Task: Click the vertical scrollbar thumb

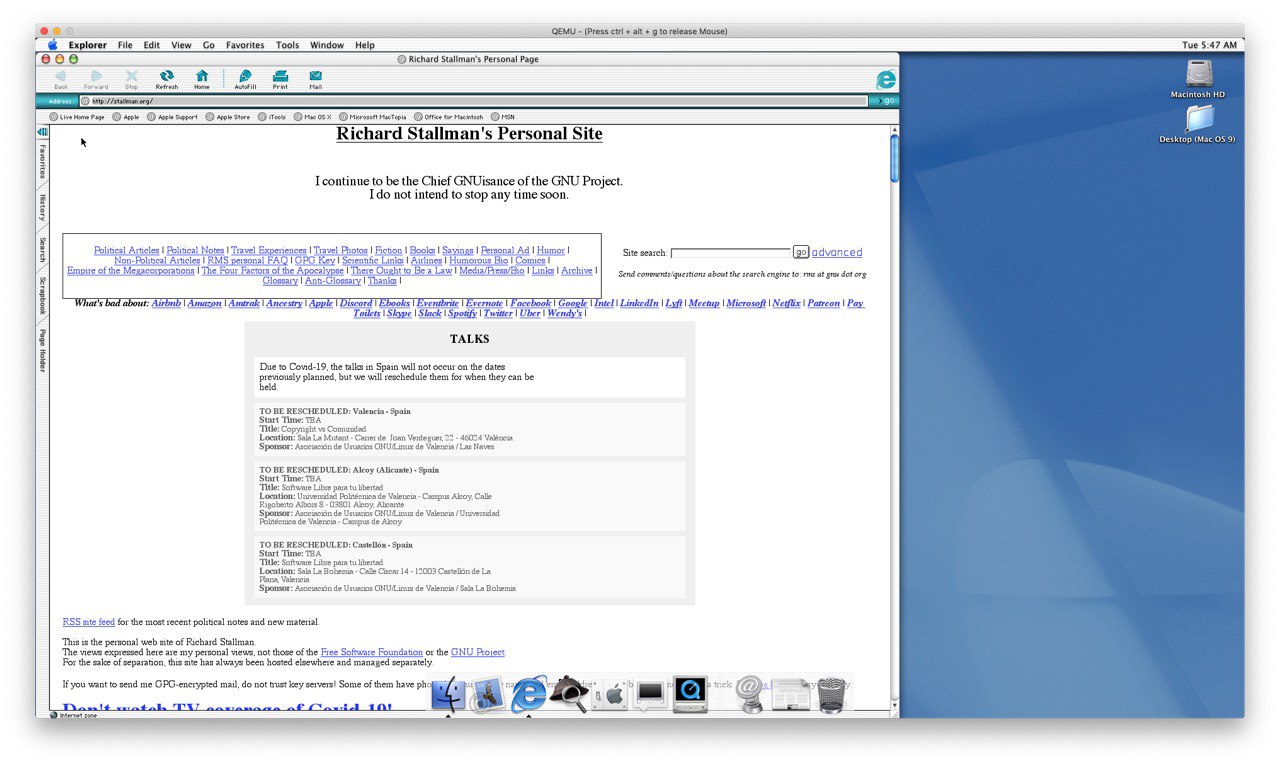Action: click(x=894, y=158)
